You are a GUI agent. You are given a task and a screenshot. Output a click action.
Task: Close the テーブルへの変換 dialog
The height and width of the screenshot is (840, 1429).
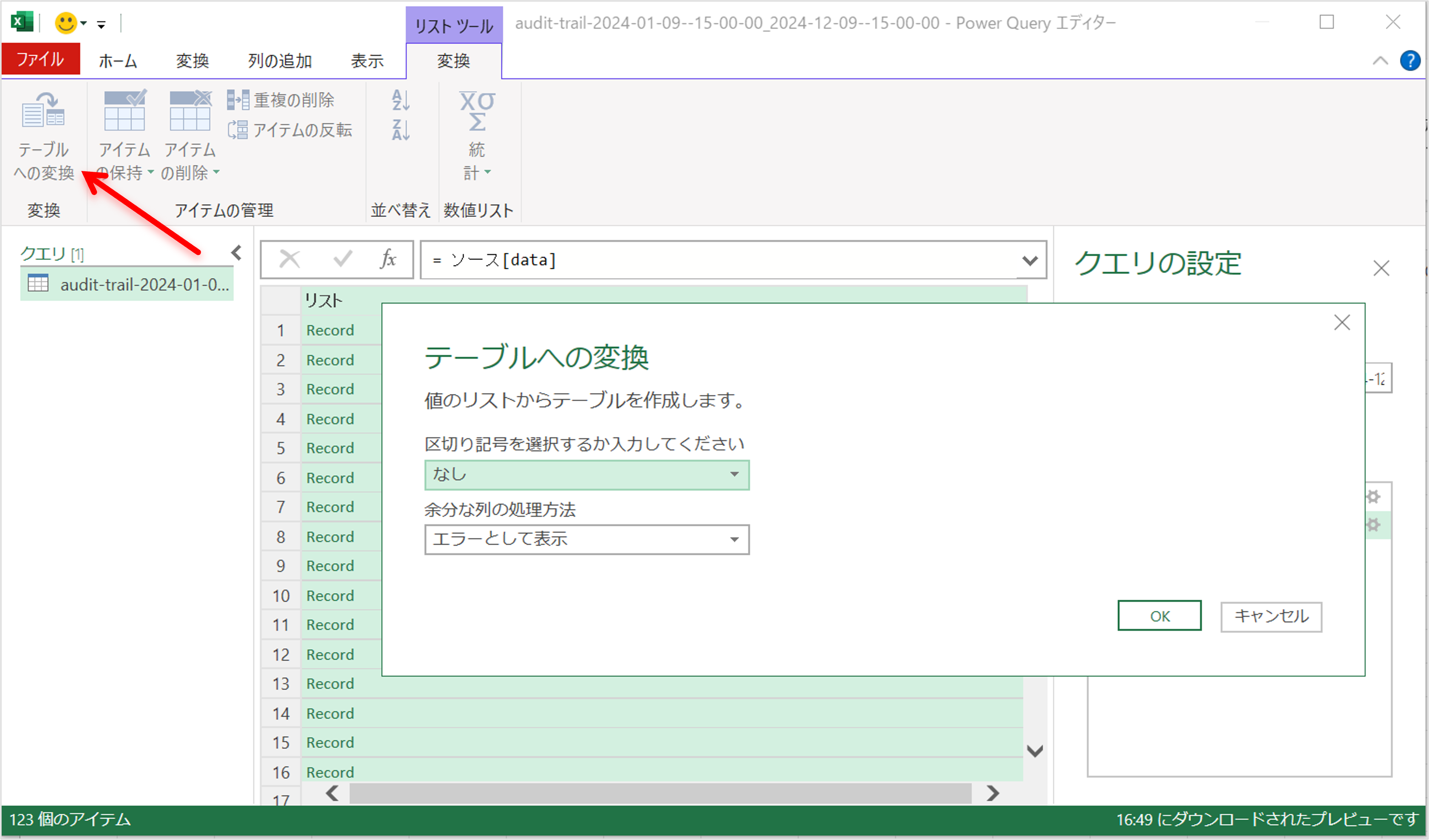point(1342,323)
